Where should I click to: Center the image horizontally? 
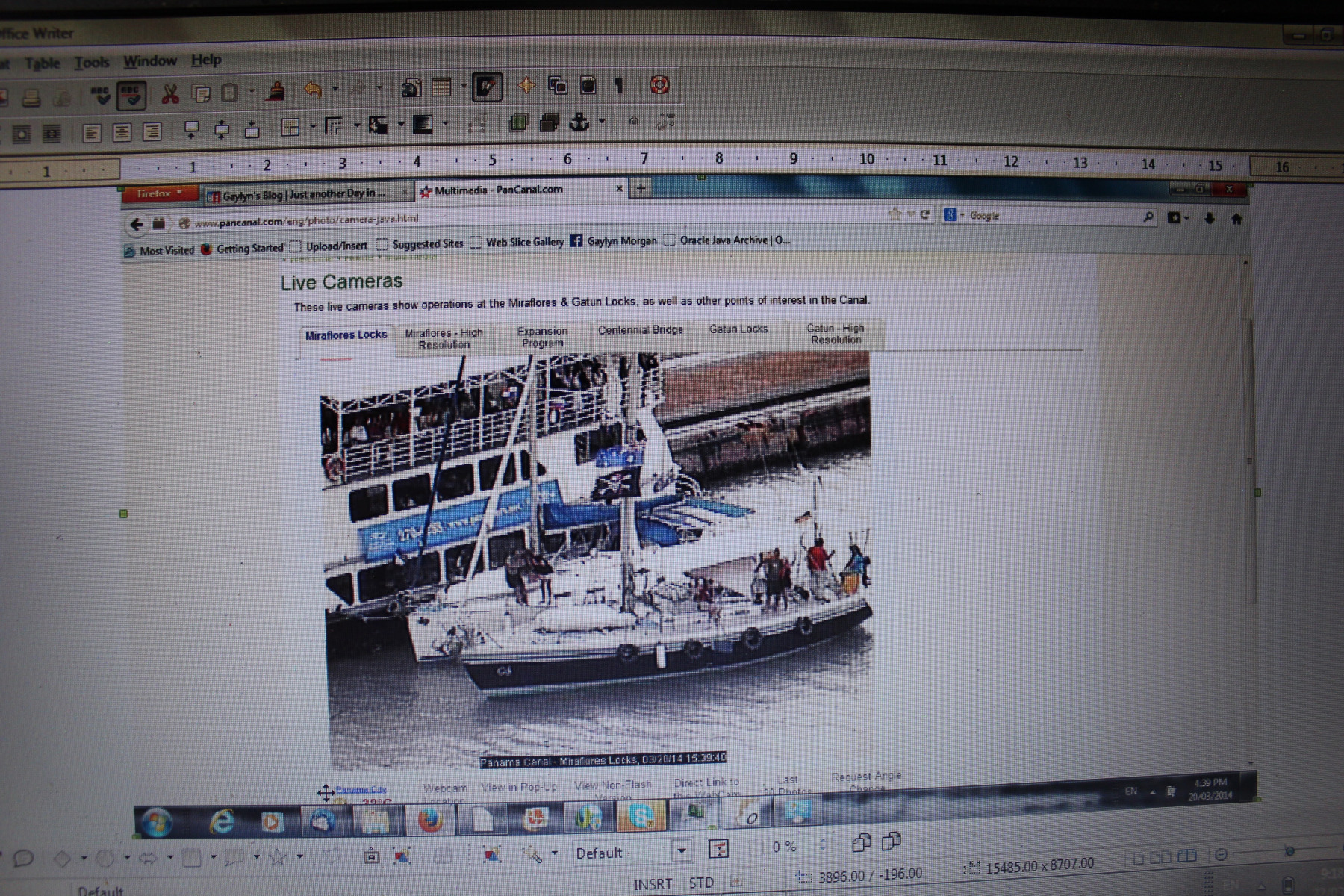(x=122, y=132)
